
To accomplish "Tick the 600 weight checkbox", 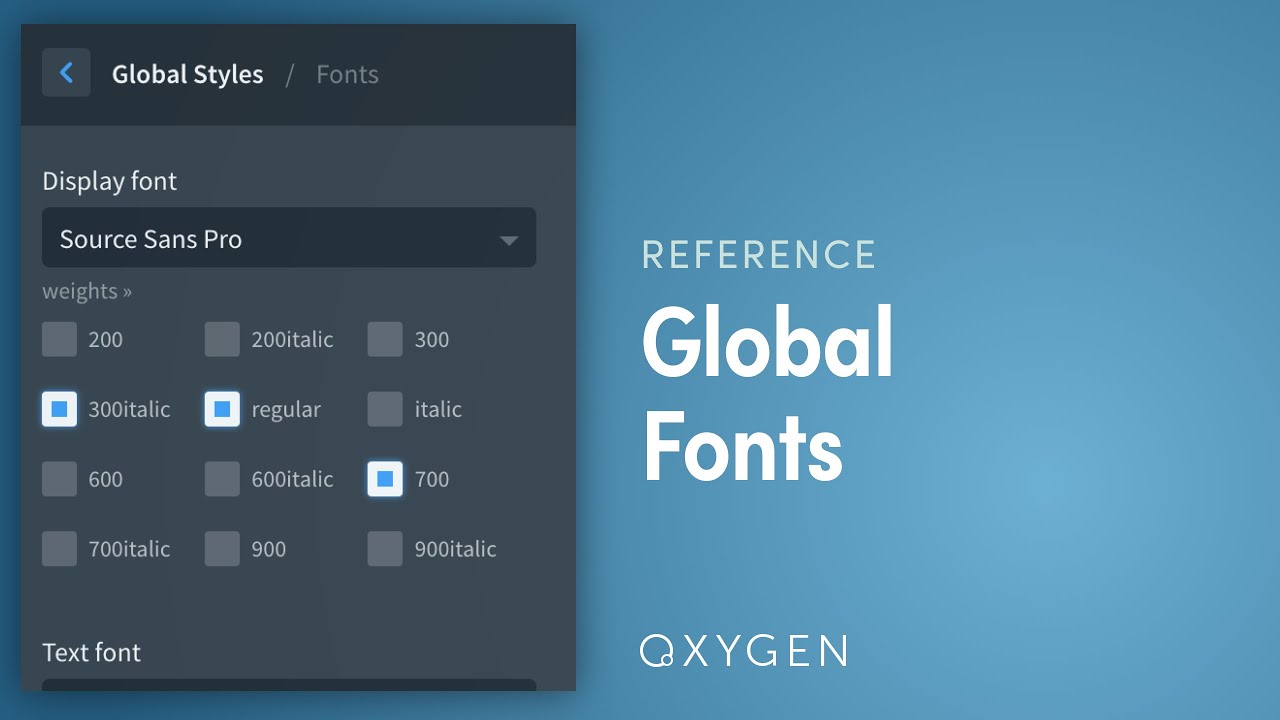I will click(x=59, y=479).
